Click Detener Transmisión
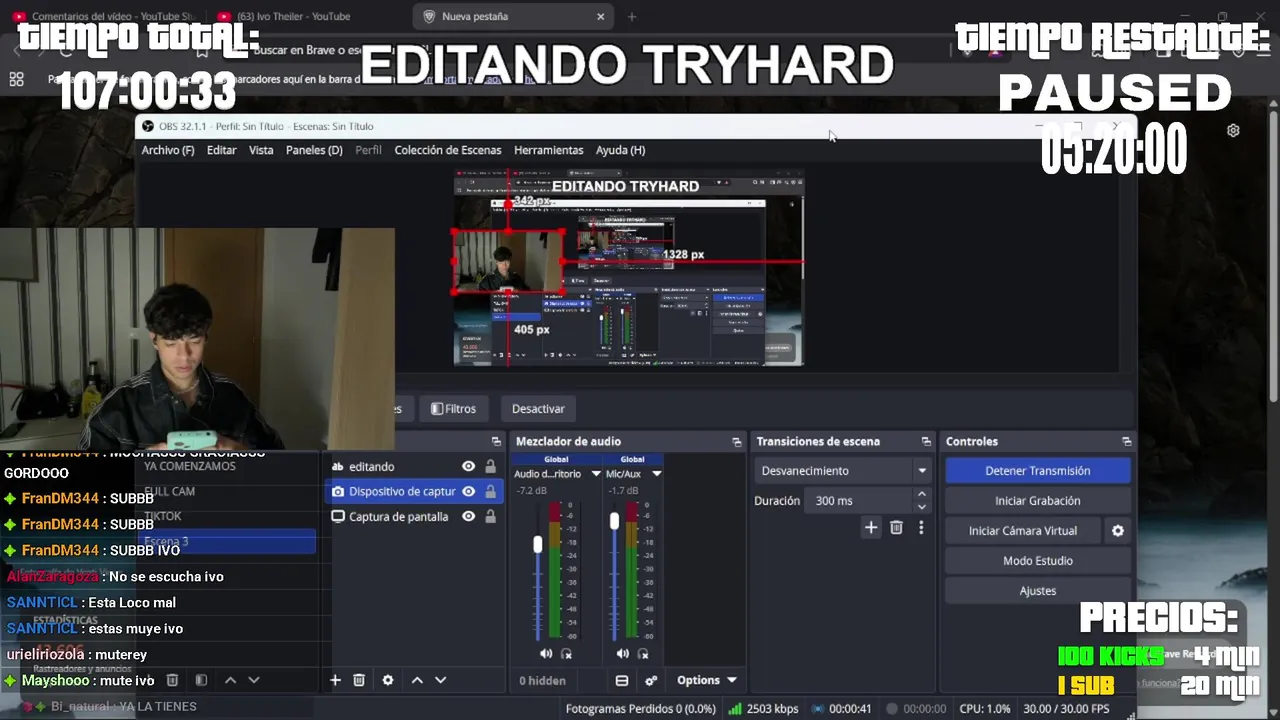This screenshot has width=1280, height=720. click(x=1037, y=470)
